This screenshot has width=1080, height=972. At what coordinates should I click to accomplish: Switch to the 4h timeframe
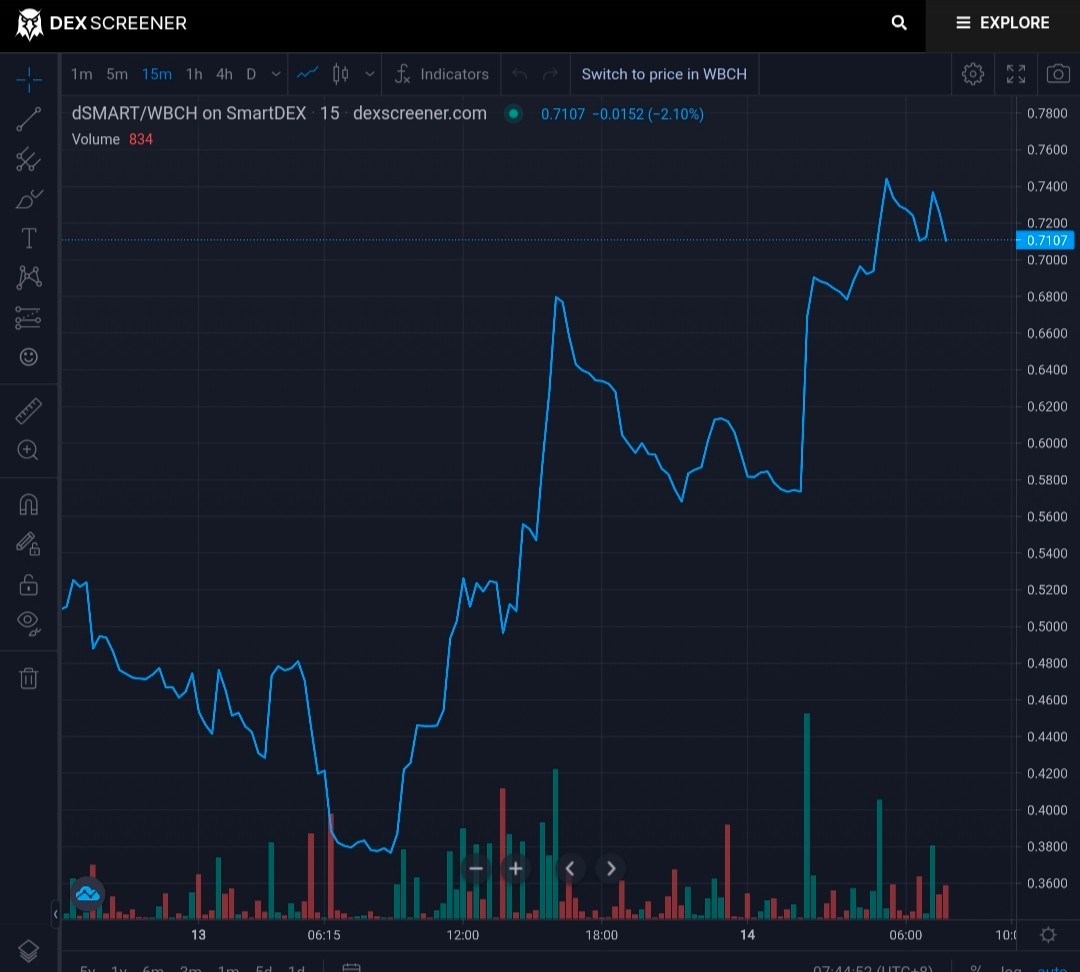pos(224,74)
